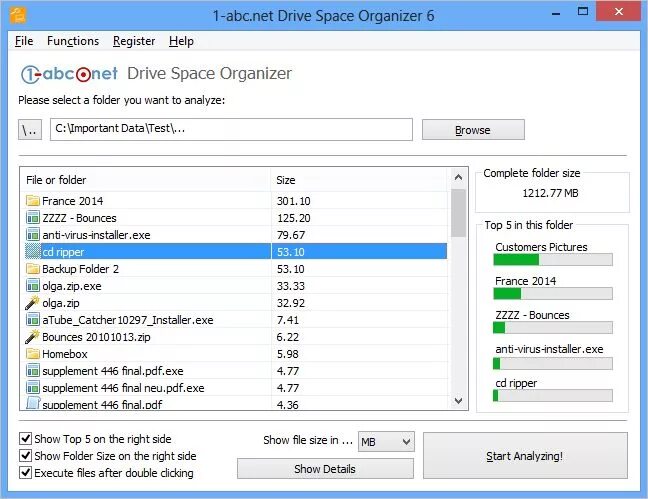The width and height of the screenshot is (648, 499).
Task: Click the file list scroll up arrow
Action: pyautogui.click(x=458, y=177)
